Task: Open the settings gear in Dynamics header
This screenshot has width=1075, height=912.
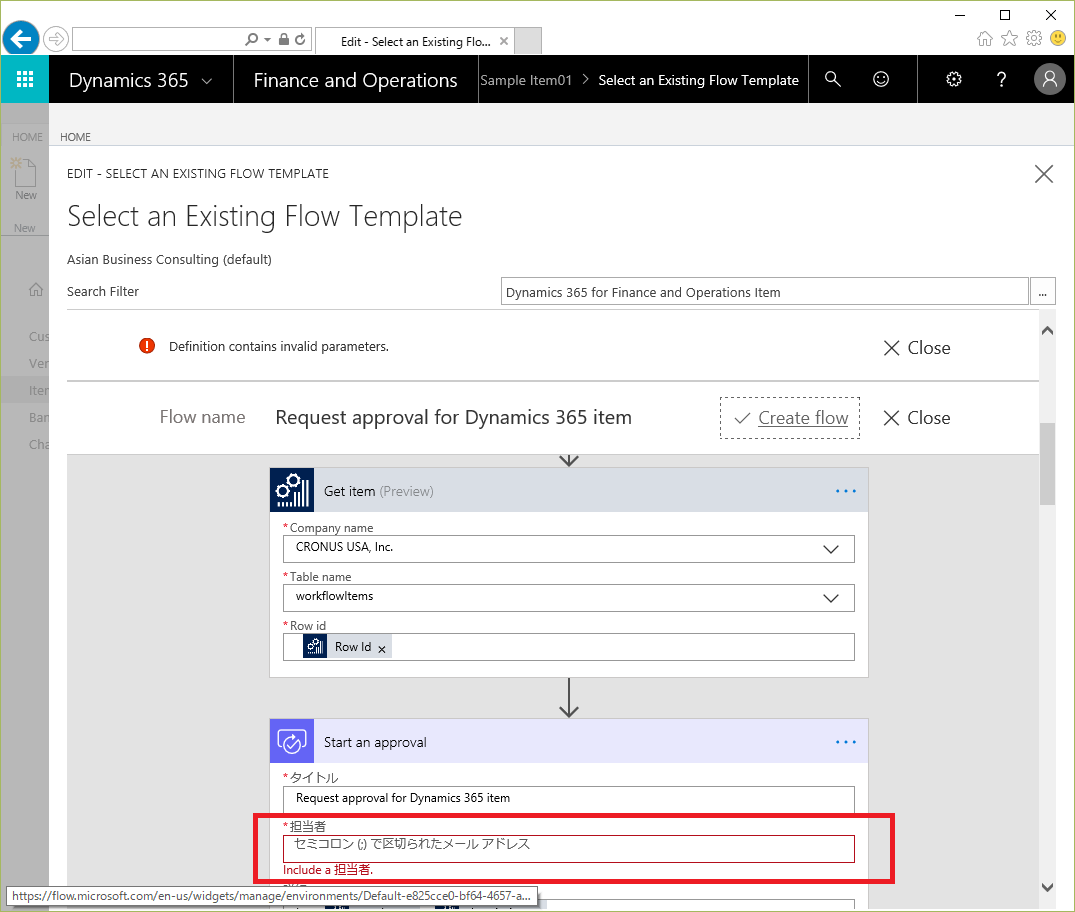Action: [954, 80]
